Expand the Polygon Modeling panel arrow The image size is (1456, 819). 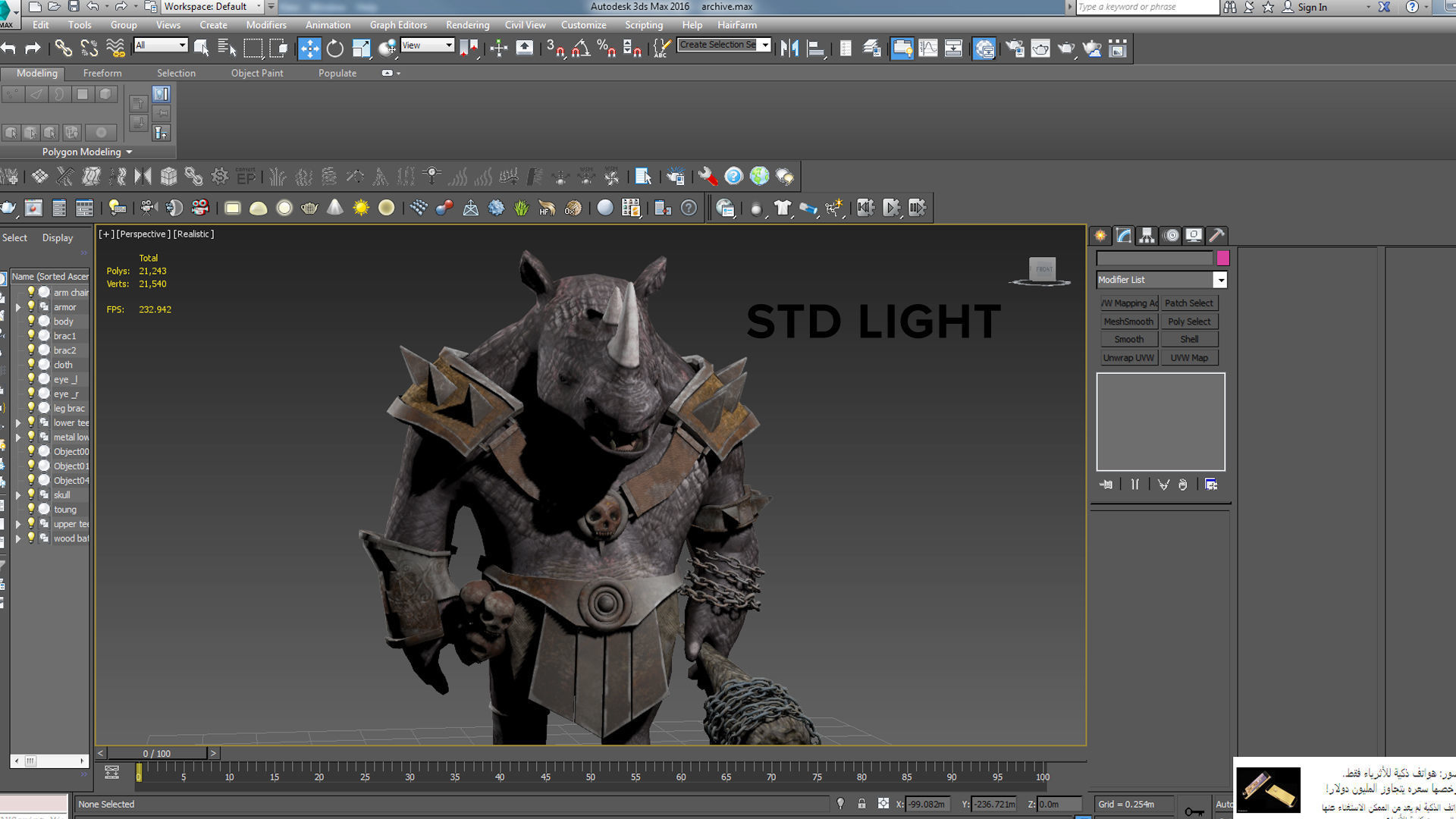click(129, 152)
